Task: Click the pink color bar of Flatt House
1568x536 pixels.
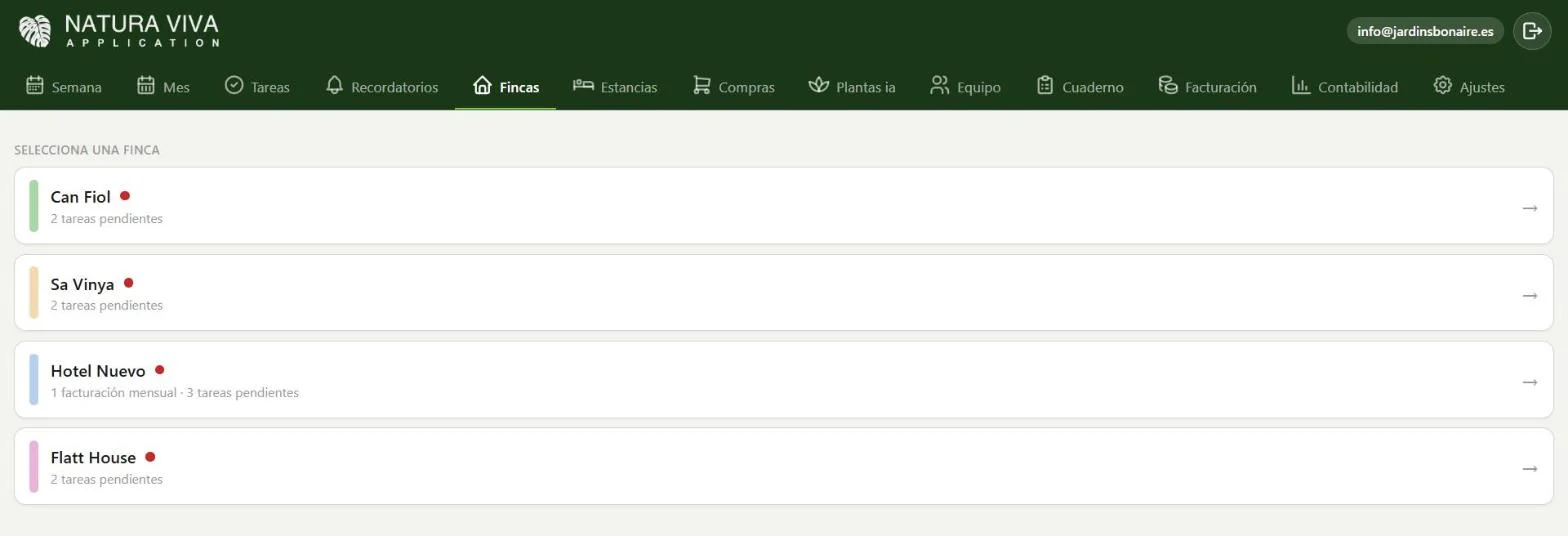Action: (34, 466)
